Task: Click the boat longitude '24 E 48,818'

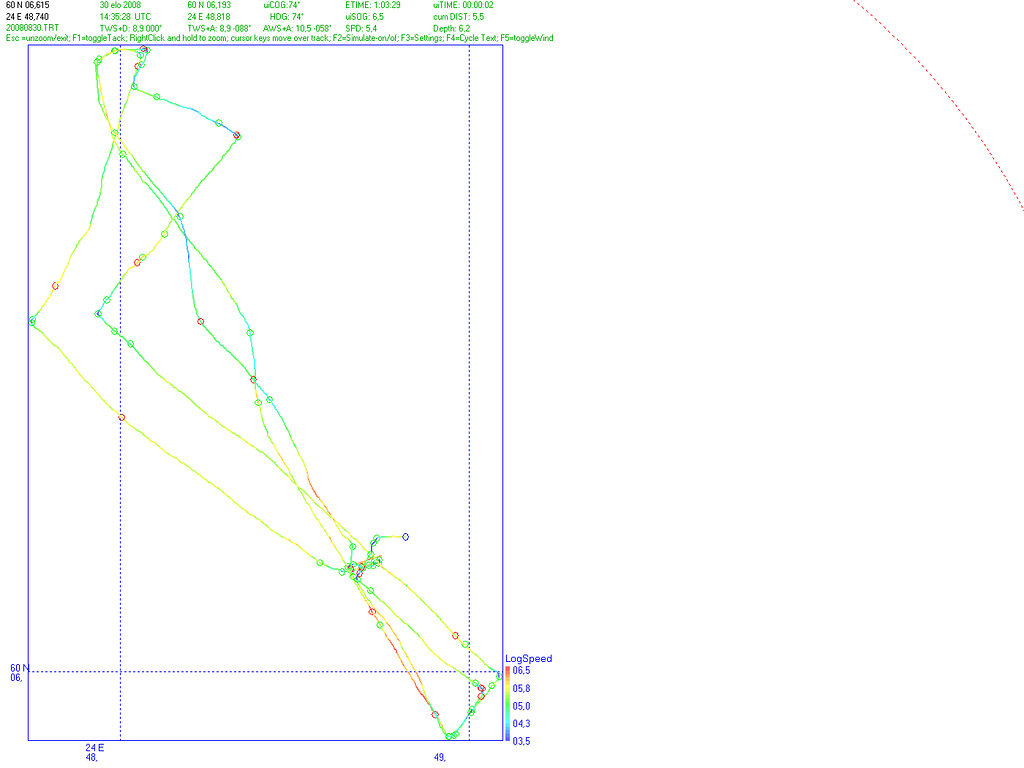Action: [209, 17]
